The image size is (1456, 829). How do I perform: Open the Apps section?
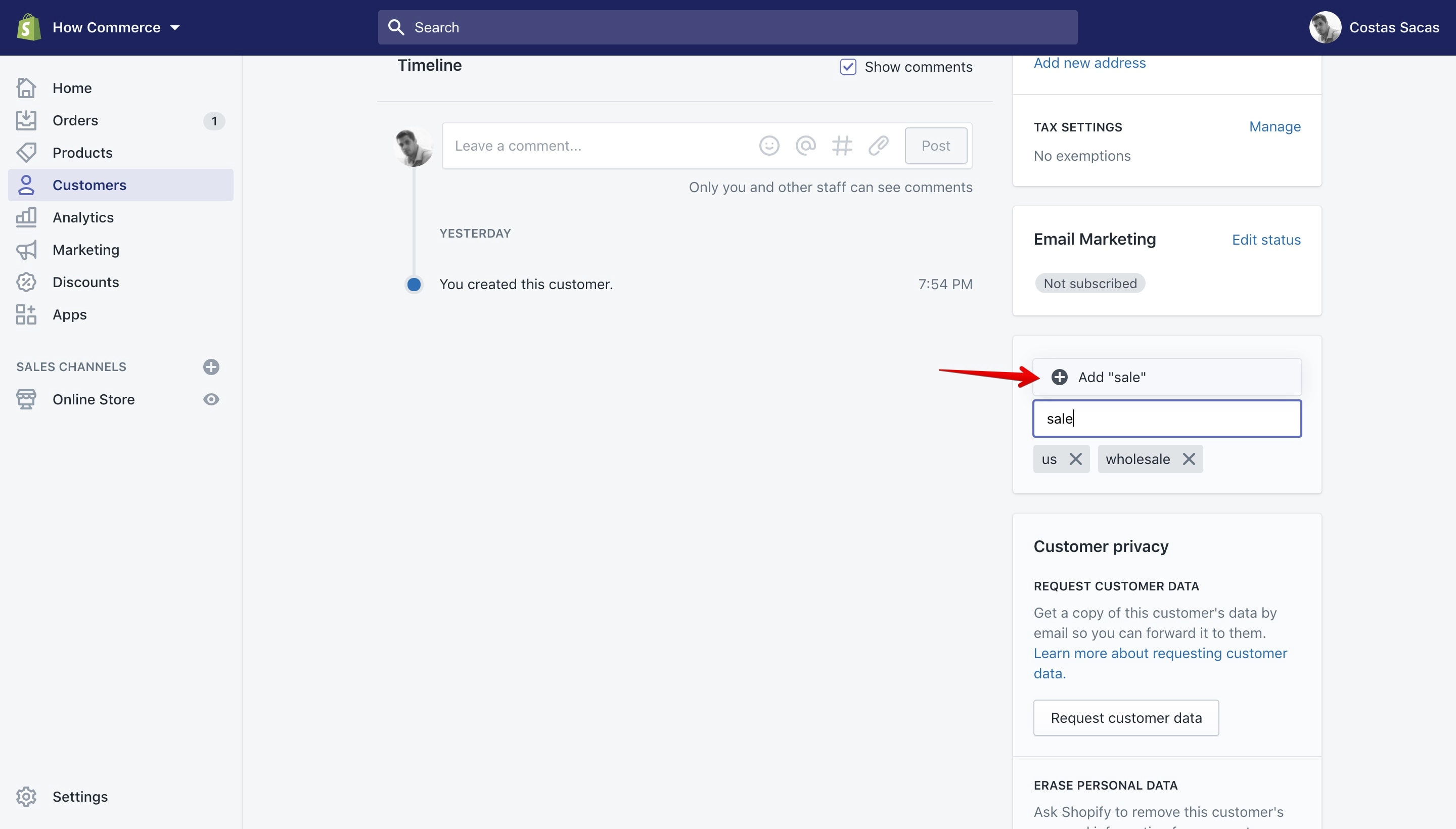(x=121, y=315)
